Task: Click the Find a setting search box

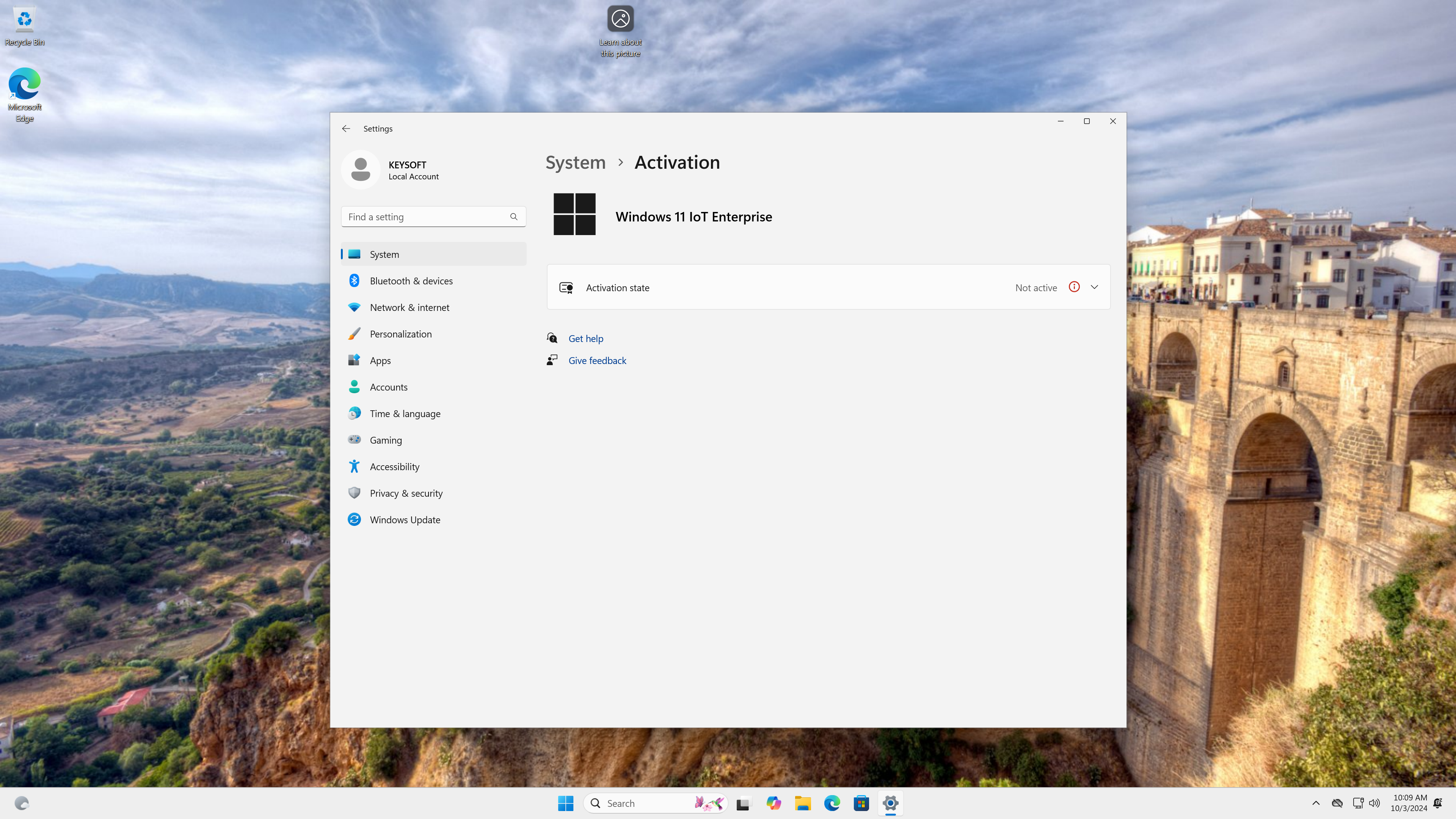Action: (x=433, y=217)
